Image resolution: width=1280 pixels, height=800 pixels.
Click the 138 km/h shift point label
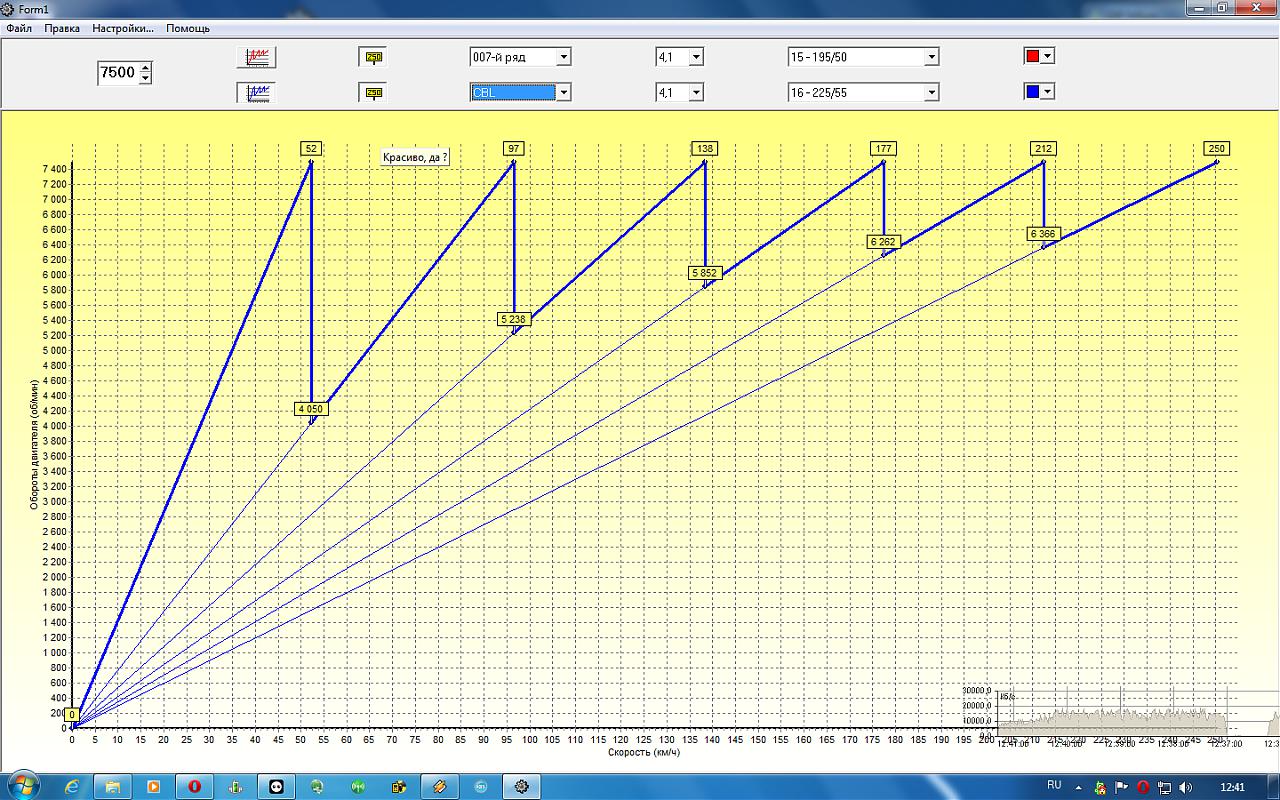pos(705,148)
